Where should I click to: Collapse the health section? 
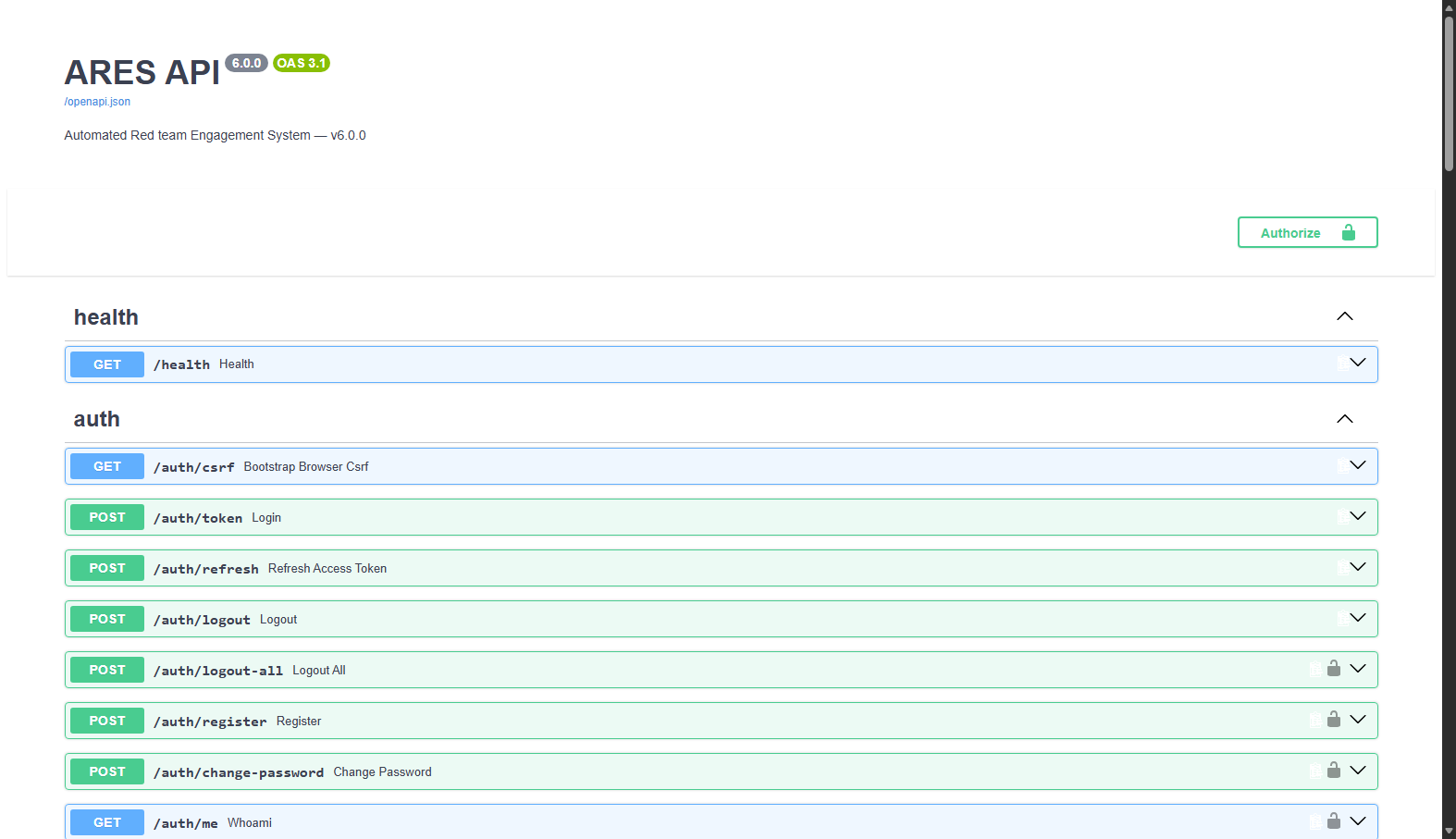pyautogui.click(x=1344, y=316)
